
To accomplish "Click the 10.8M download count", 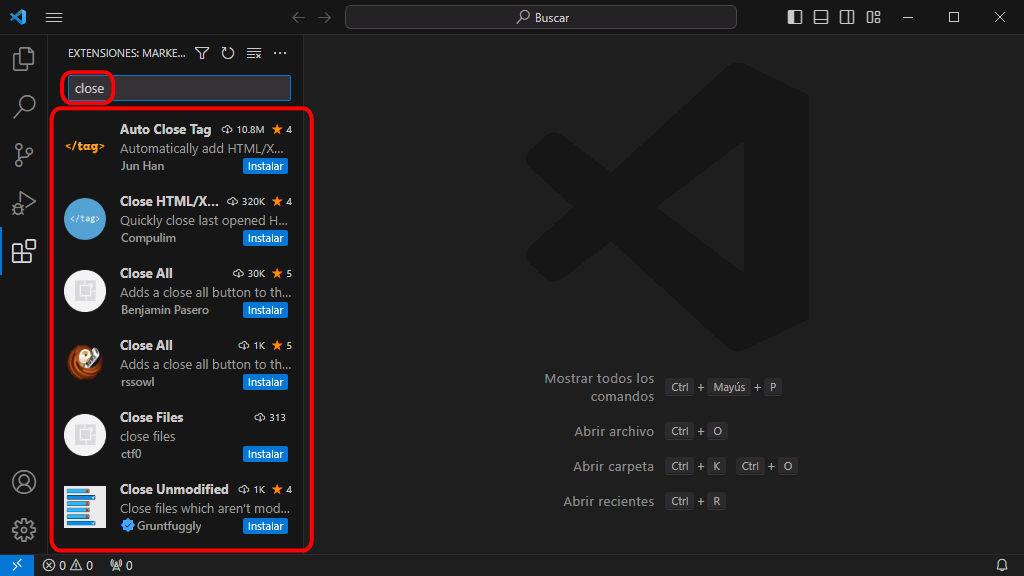I will [x=243, y=129].
